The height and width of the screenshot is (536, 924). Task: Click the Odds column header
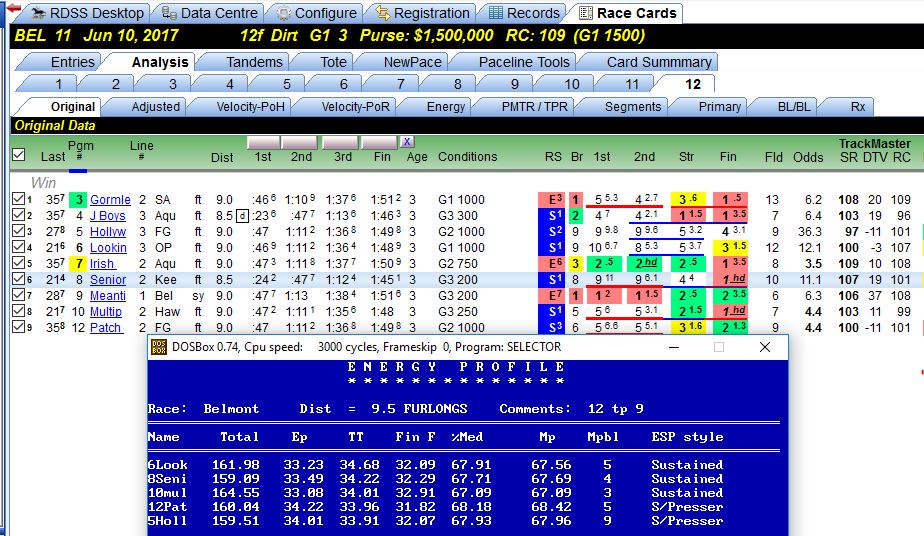(808, 157)
